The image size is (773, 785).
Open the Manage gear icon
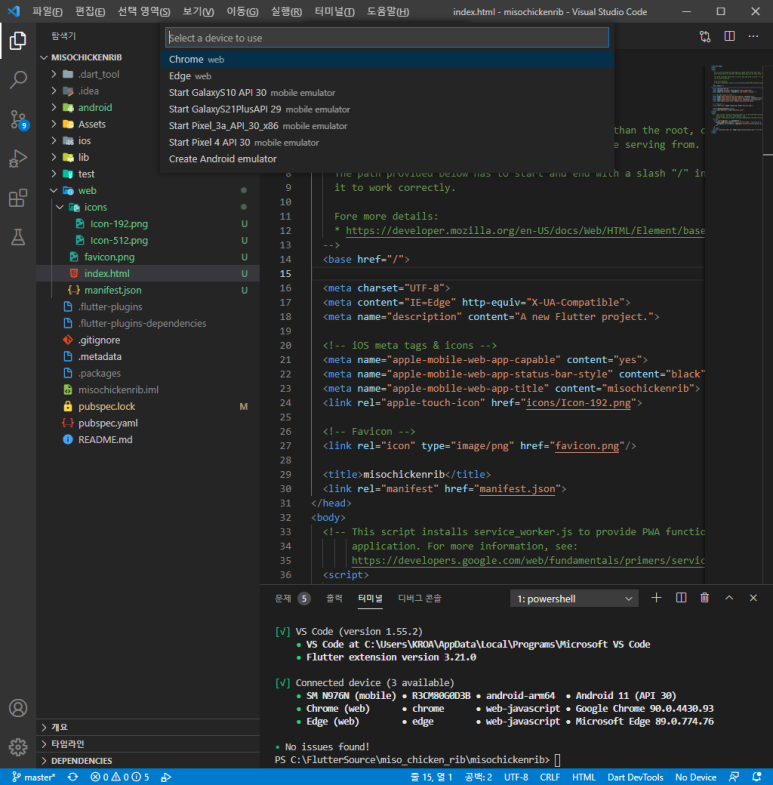[18, 747]
